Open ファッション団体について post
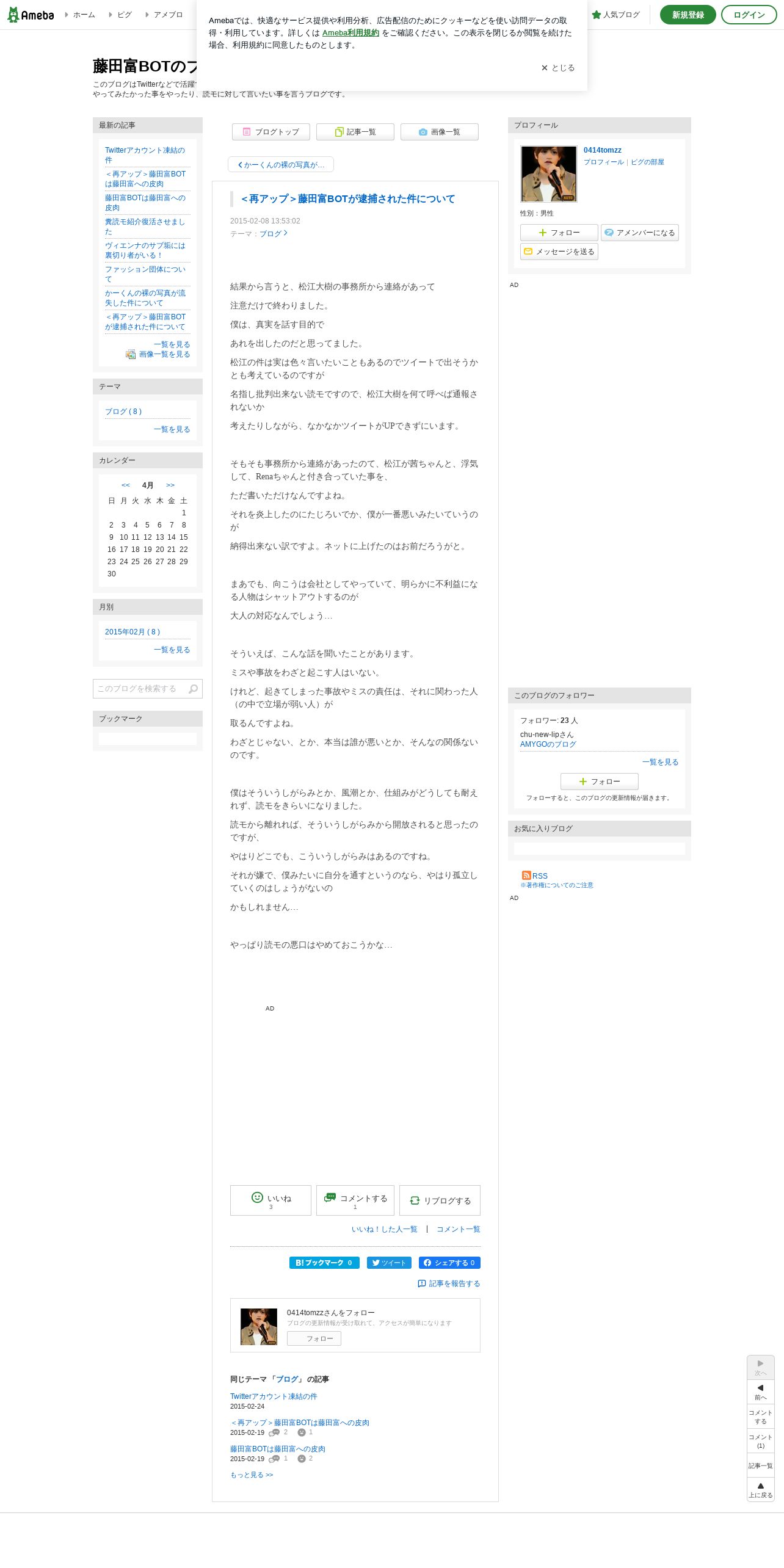Screen dimensions: 784x1568 coord(145,274)
